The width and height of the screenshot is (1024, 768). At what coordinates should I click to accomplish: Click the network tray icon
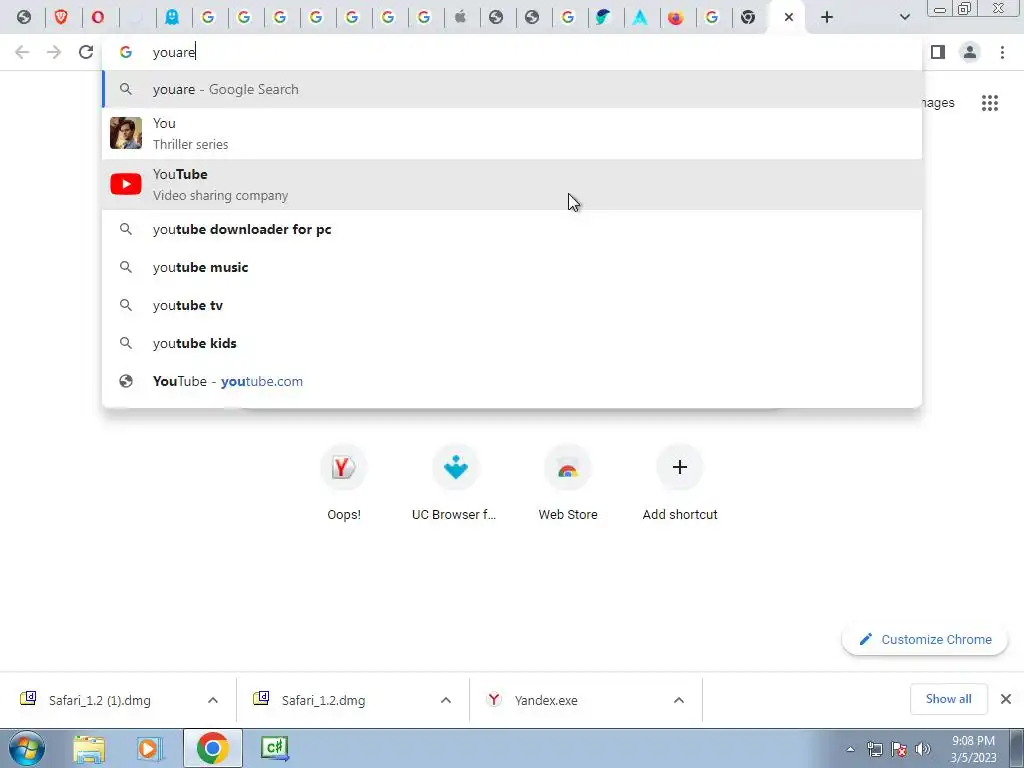874,750
